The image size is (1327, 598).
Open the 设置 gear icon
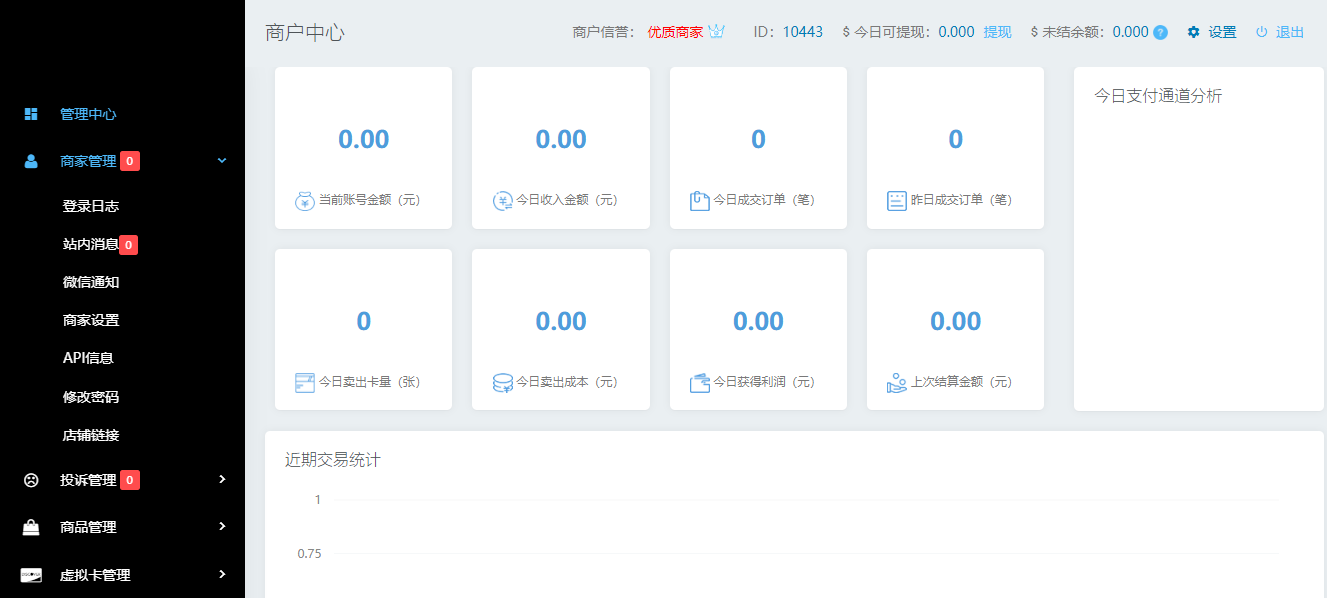click(x=1192, y=32)
